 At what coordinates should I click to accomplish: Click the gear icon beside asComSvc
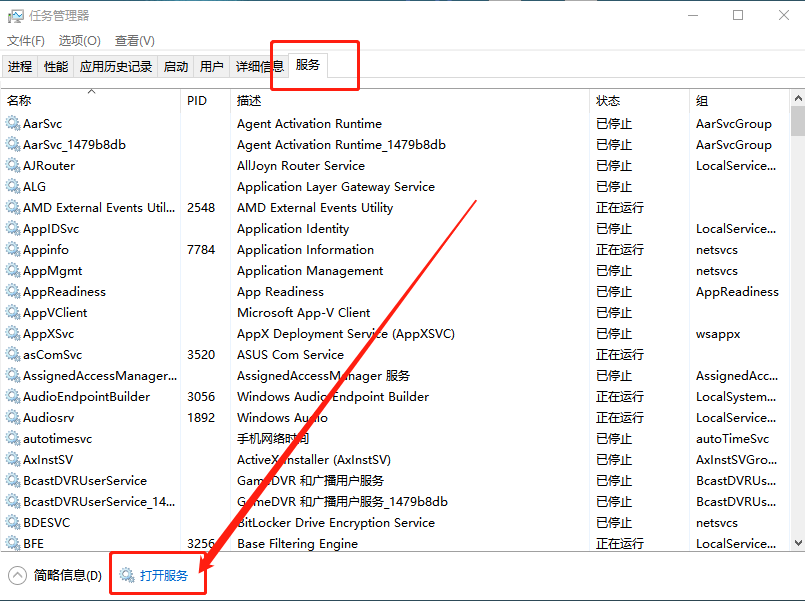[x=13, y=355]
